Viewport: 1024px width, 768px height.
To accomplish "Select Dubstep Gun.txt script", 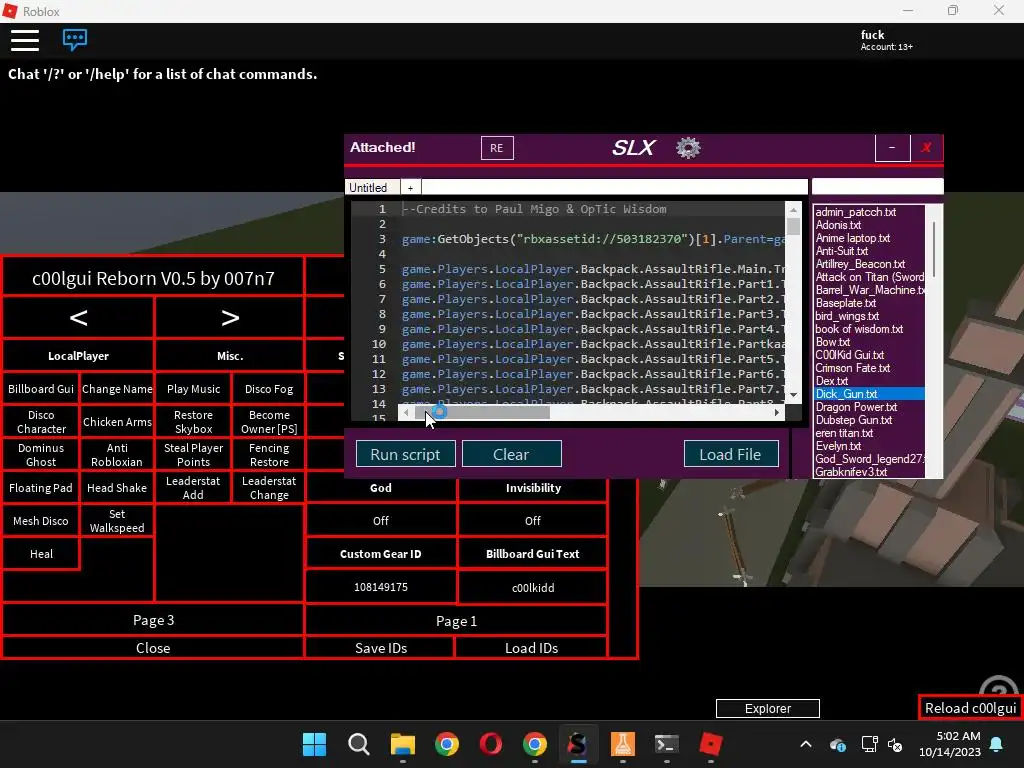I will [854, 420].
